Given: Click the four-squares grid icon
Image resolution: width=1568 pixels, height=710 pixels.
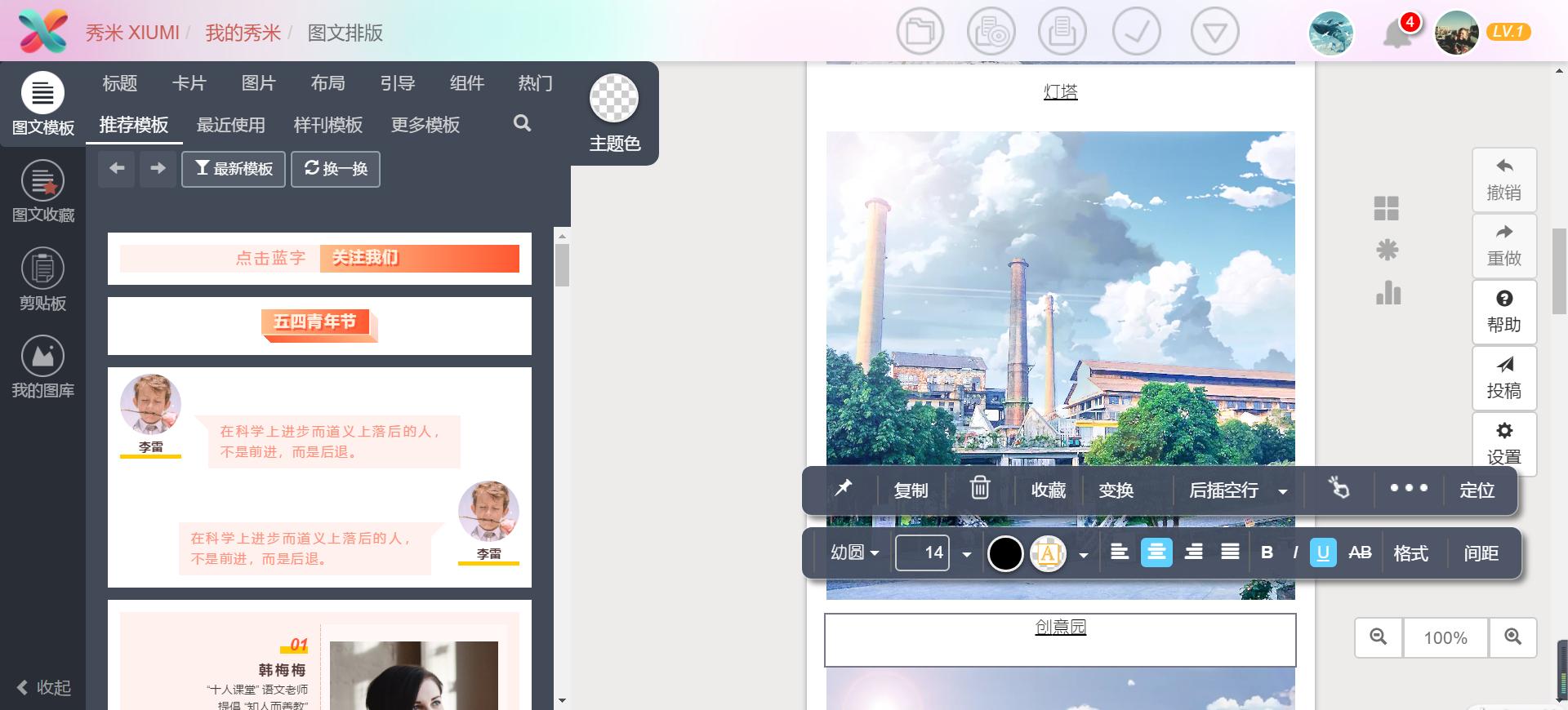Looking at the screenshot, I should [x=1387, y=208].
